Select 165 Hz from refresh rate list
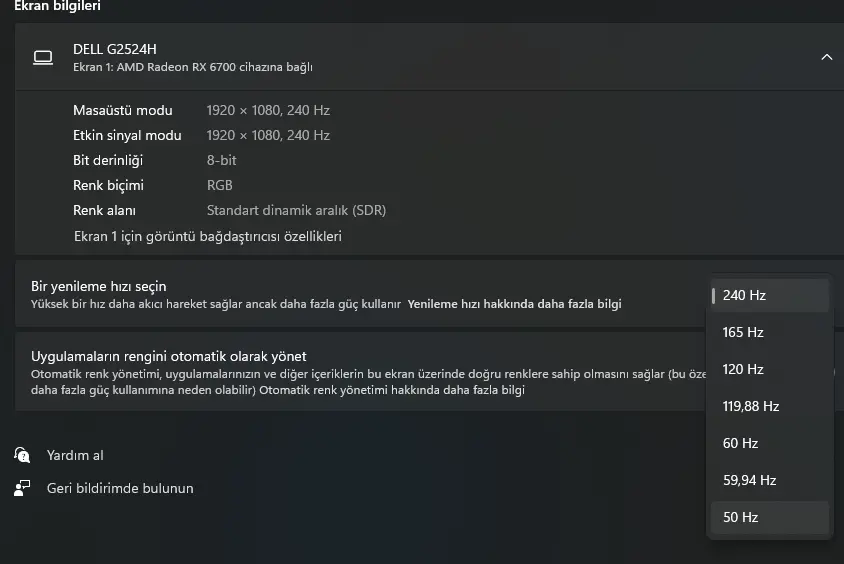This screenshot has width=844, height=564. click(770, 333)
